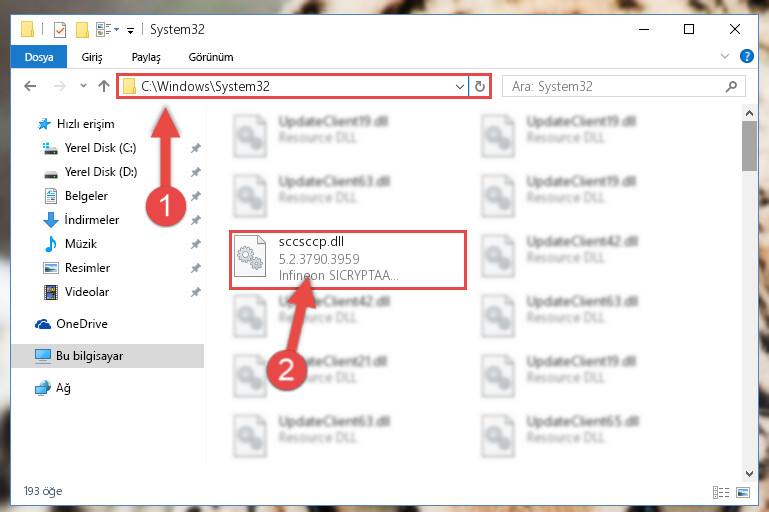Click the Properties quick access toolbar icon
This screenshot has height=512, width=769.
tap(60, 30)
